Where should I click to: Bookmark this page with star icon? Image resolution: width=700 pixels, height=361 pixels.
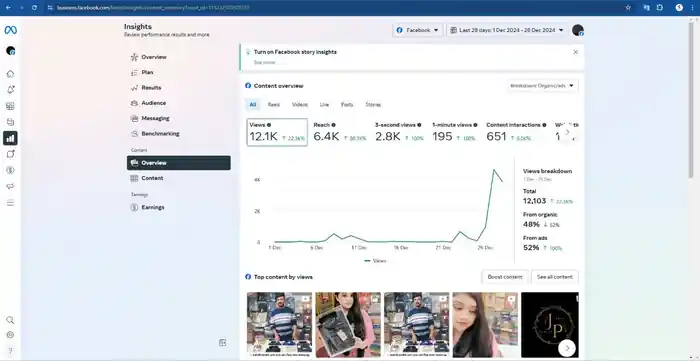pyautogui.click(x=628, y=8)
